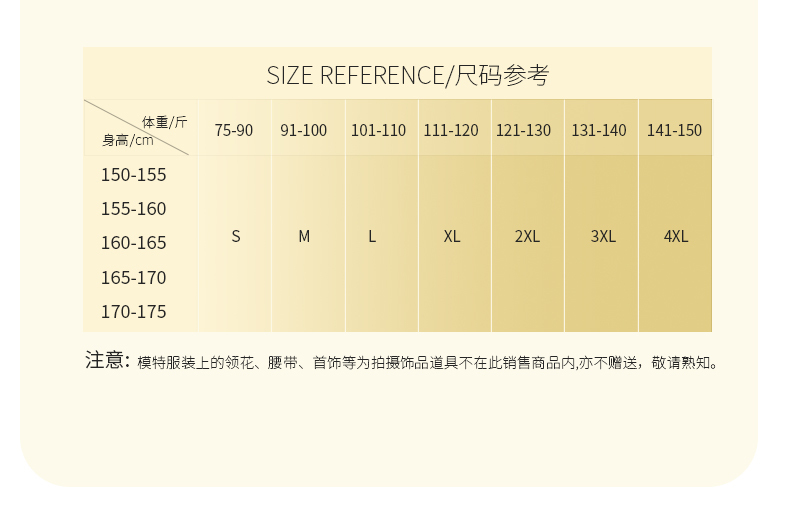Click the 170-175 height row label
This screenshot has width=790, height=525.
tap(134, 312)
